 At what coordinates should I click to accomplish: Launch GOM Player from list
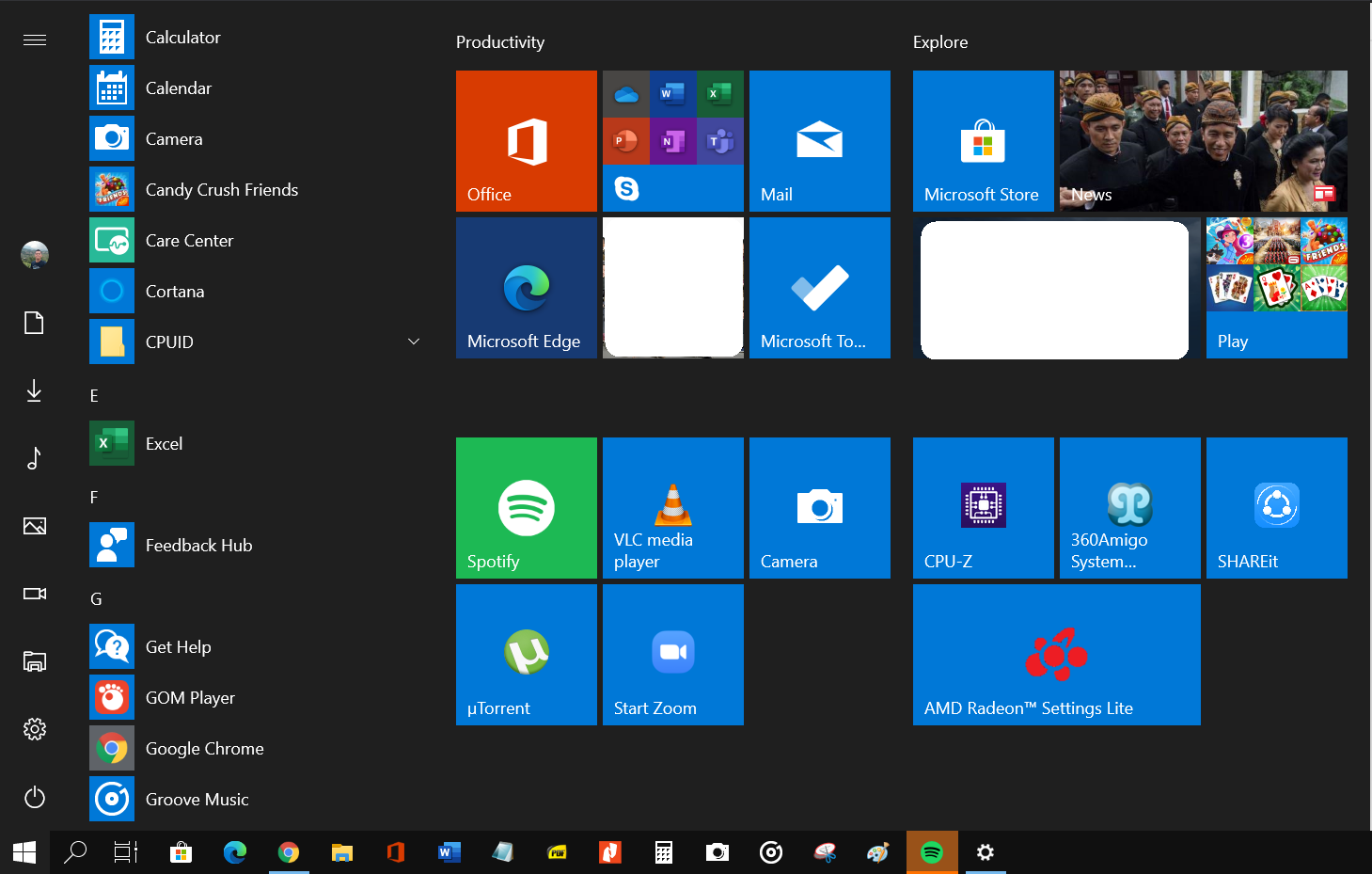(256, 698)
